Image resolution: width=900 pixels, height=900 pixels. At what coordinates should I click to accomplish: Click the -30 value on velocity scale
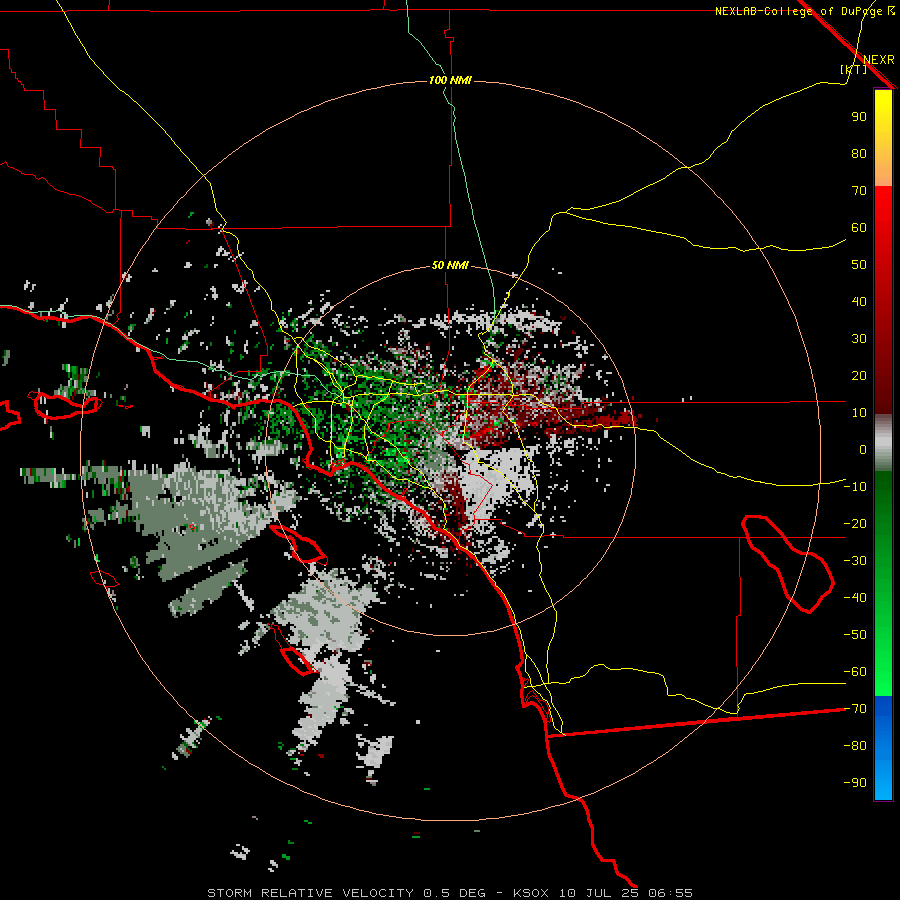[855, 561]
